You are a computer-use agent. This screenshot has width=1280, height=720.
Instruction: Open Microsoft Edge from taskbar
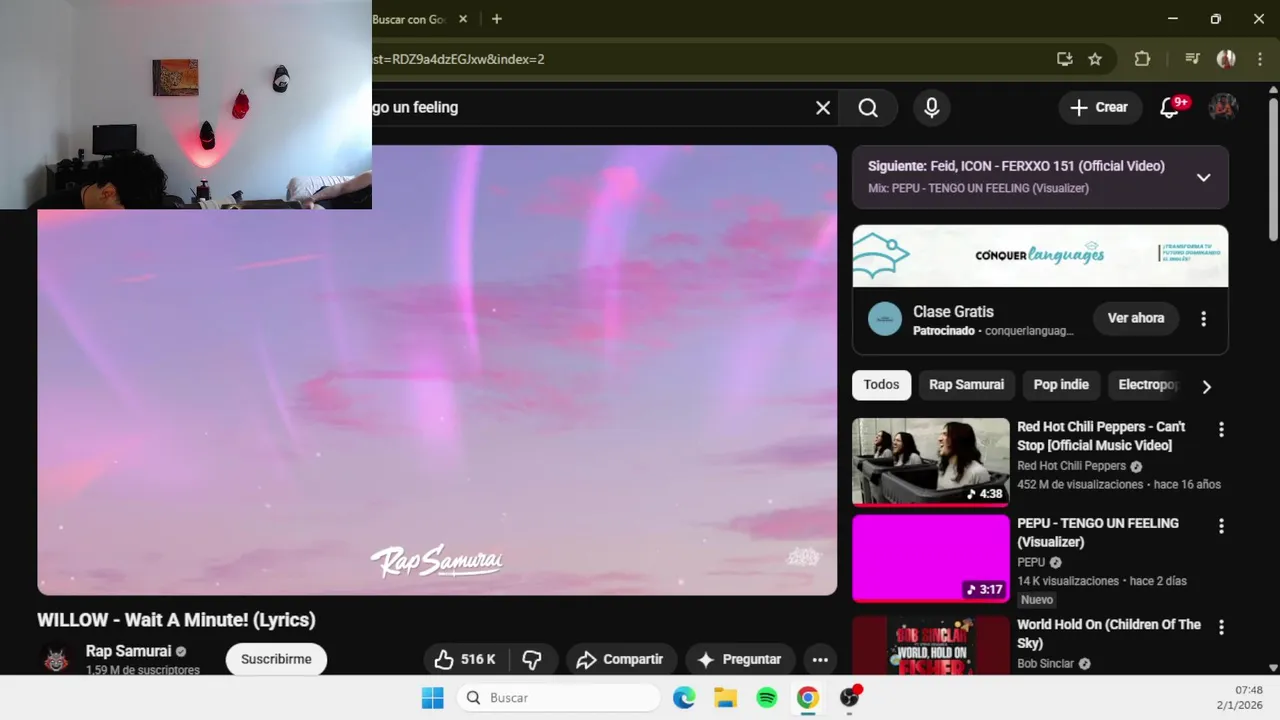click(x=684, y=698)
